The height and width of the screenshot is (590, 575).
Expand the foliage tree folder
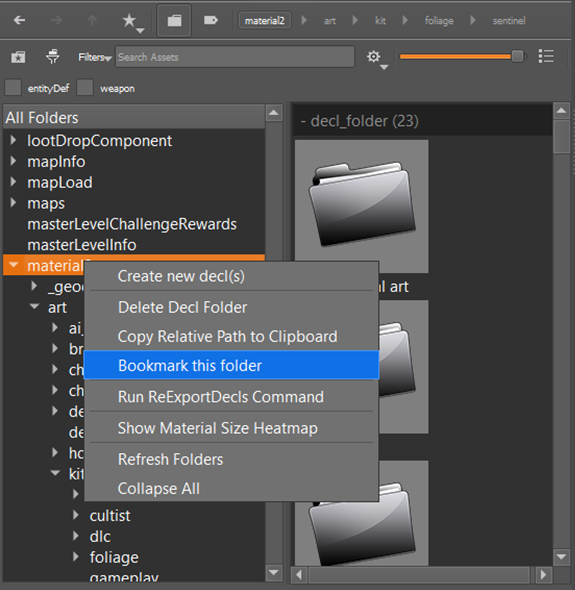tap(76, 557)
